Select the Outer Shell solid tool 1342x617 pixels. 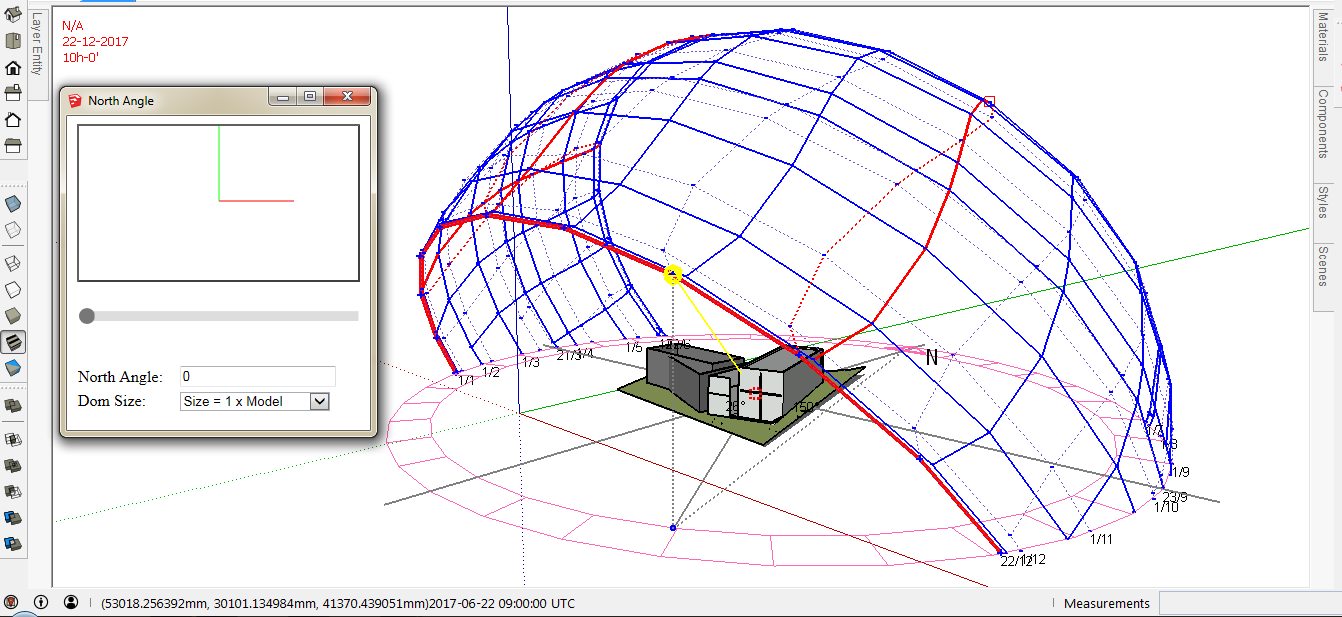pyautogui.click(x=13, y=405)
